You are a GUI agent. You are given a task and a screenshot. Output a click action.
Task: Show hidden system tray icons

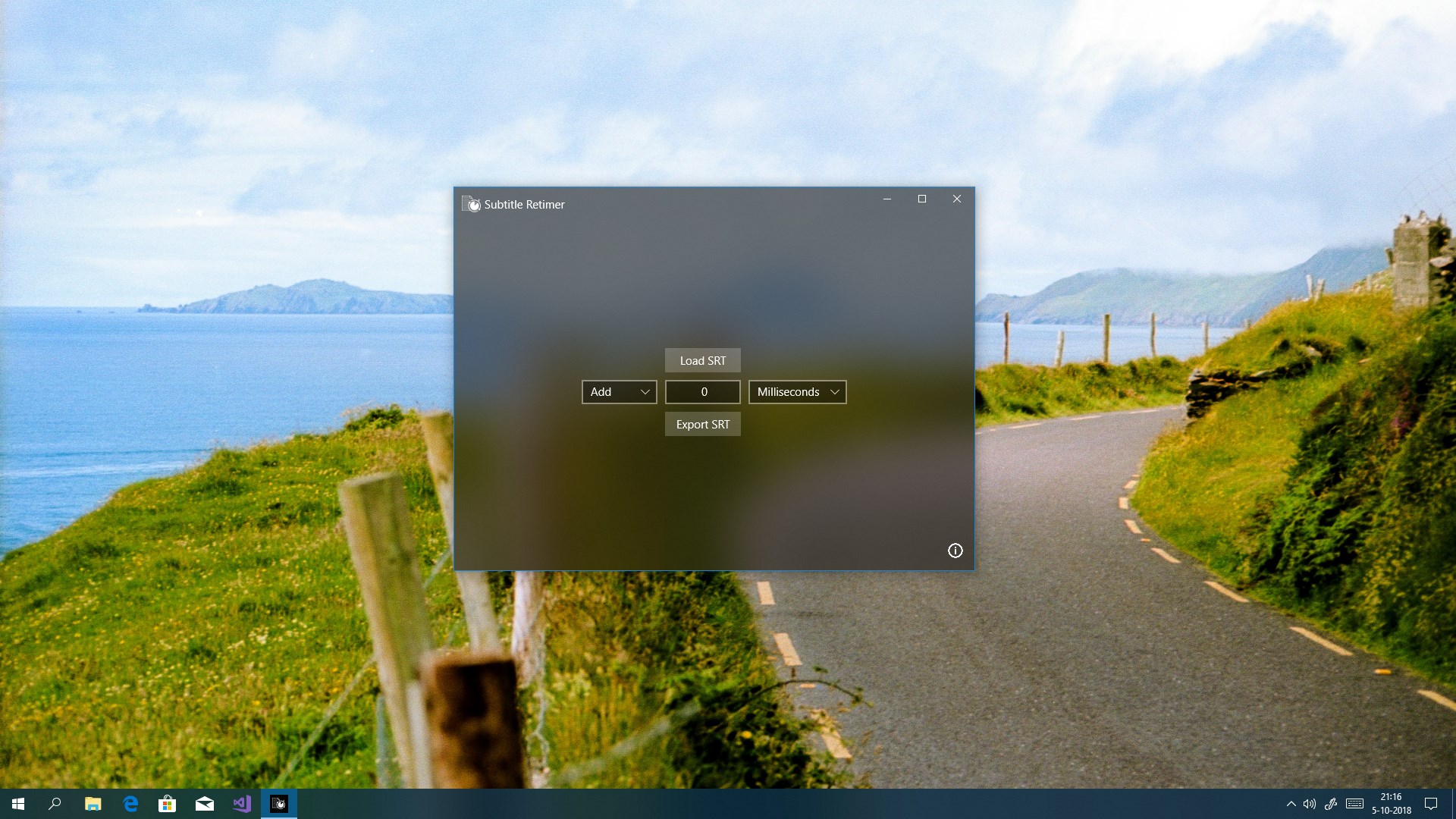(1291, 804)
